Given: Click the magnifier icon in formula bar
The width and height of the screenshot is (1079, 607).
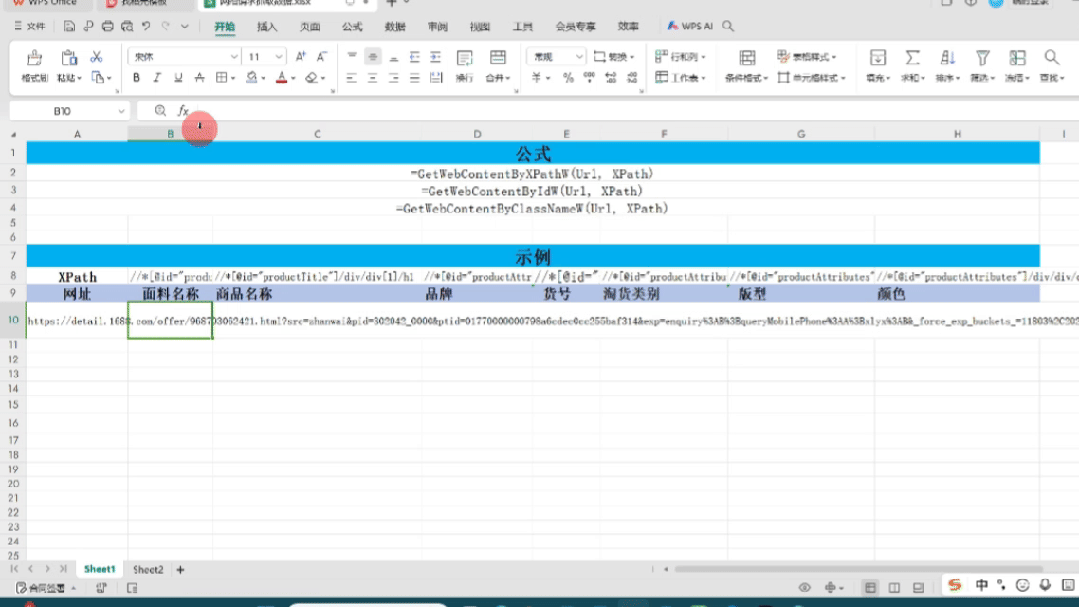Looking at the screenshot, I should coord(160,111).
